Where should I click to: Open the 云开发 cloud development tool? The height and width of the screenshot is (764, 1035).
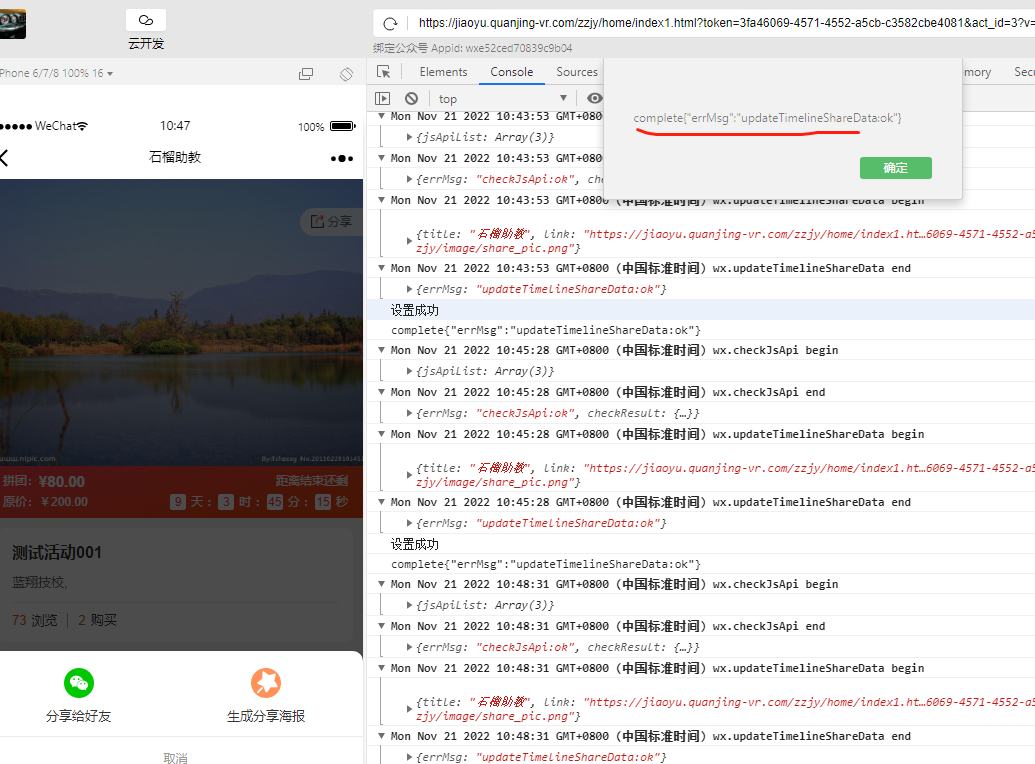pos(146,30)
